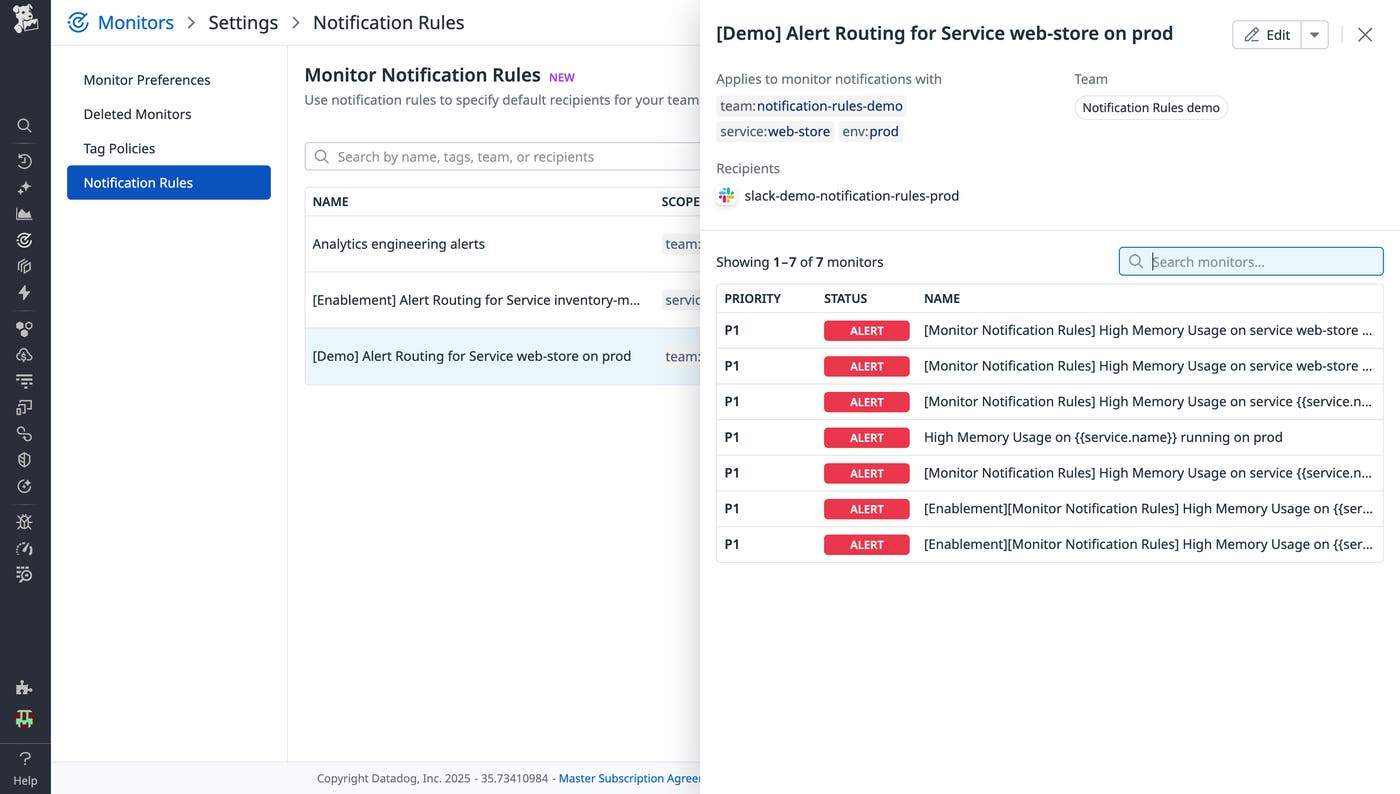Click the team:notification-rules-demo tag
Viewport: 1400px width, 794px height.
(812, 105)
